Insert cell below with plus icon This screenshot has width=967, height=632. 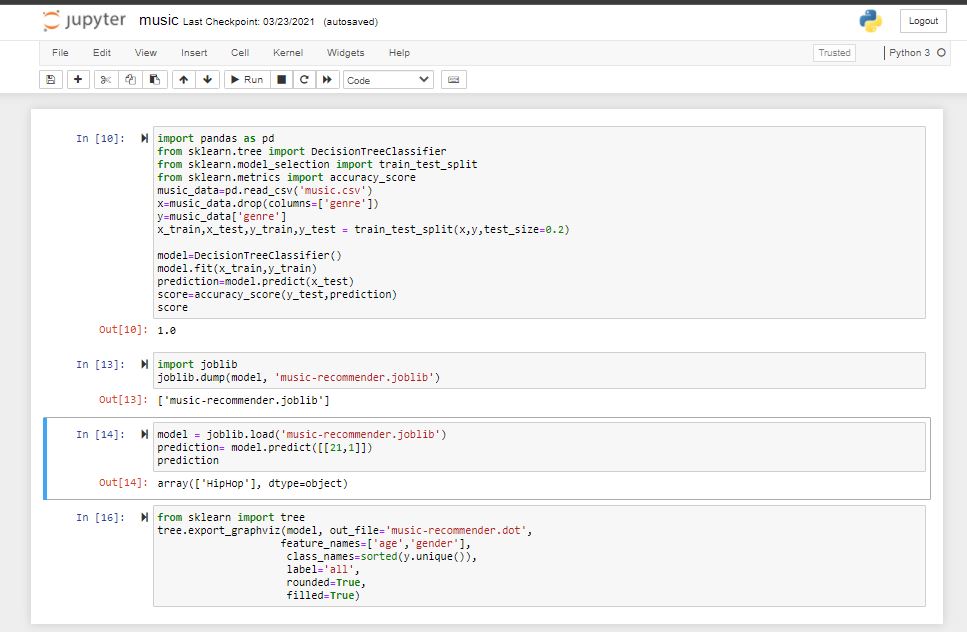[x=78, y=80]
